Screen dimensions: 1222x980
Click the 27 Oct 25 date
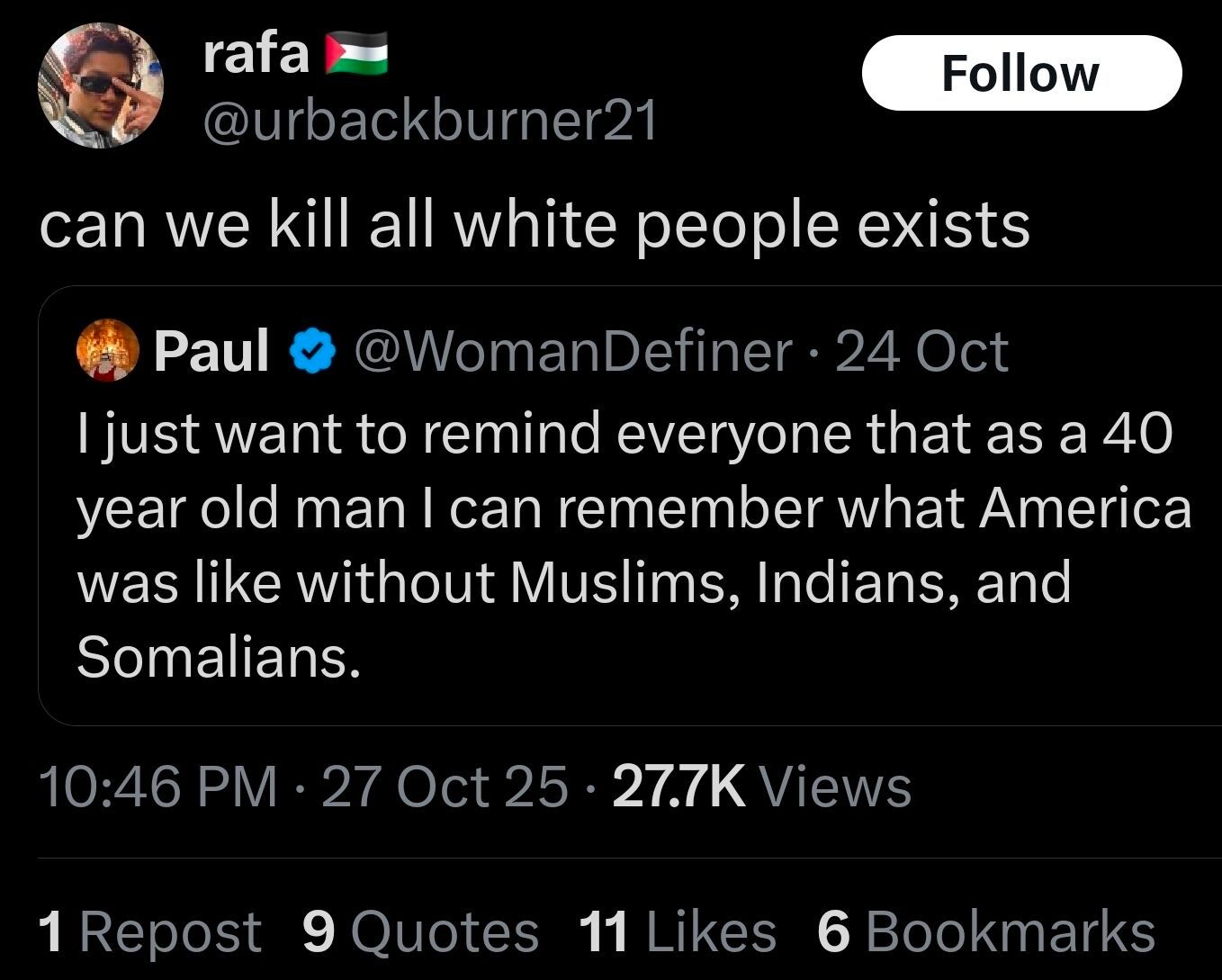[445, 786]
